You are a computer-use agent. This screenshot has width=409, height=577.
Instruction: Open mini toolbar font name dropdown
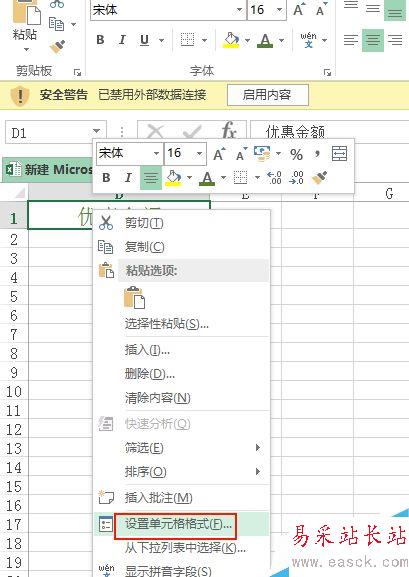pos(156,153)
